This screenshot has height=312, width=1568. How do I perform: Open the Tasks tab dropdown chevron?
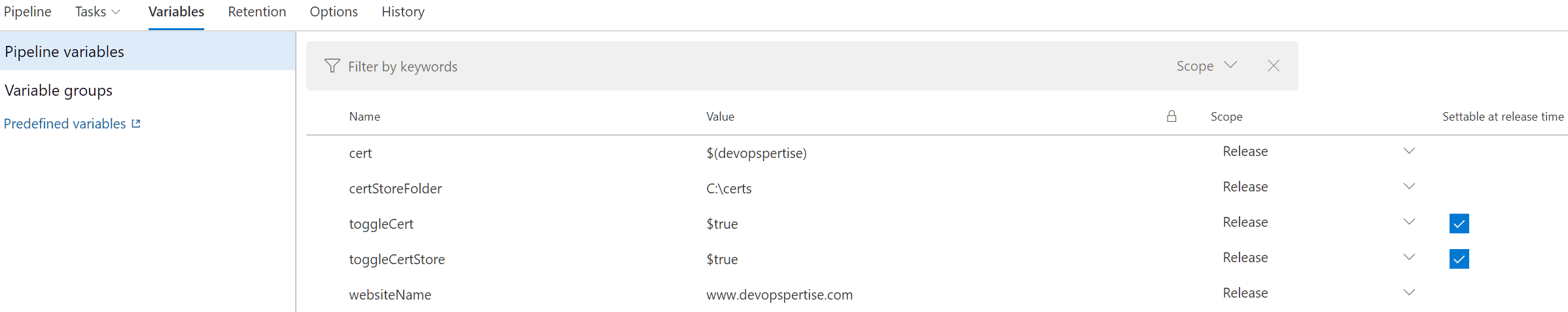(x=116, y=12)
